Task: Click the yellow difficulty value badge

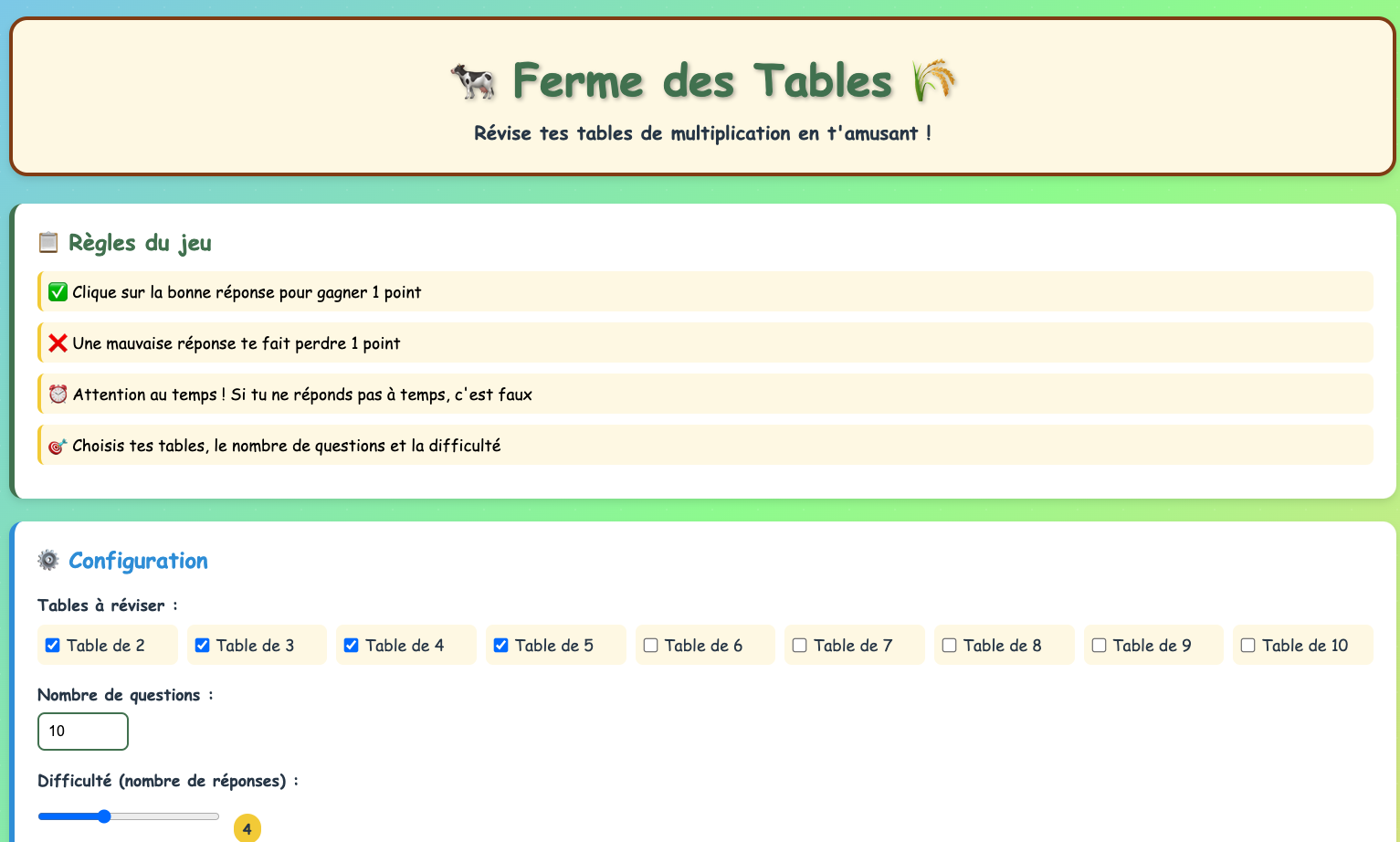Action: click(x=247, y=829)
